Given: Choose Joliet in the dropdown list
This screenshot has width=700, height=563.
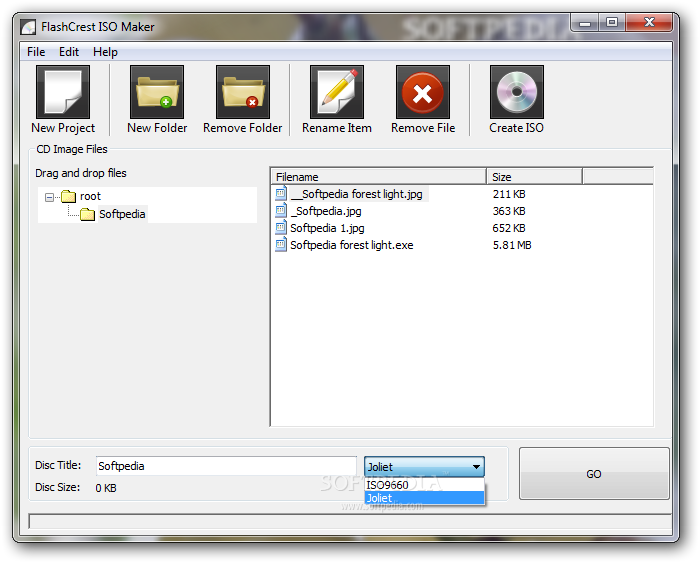Looking at the screenshot, I should [424, 498].
